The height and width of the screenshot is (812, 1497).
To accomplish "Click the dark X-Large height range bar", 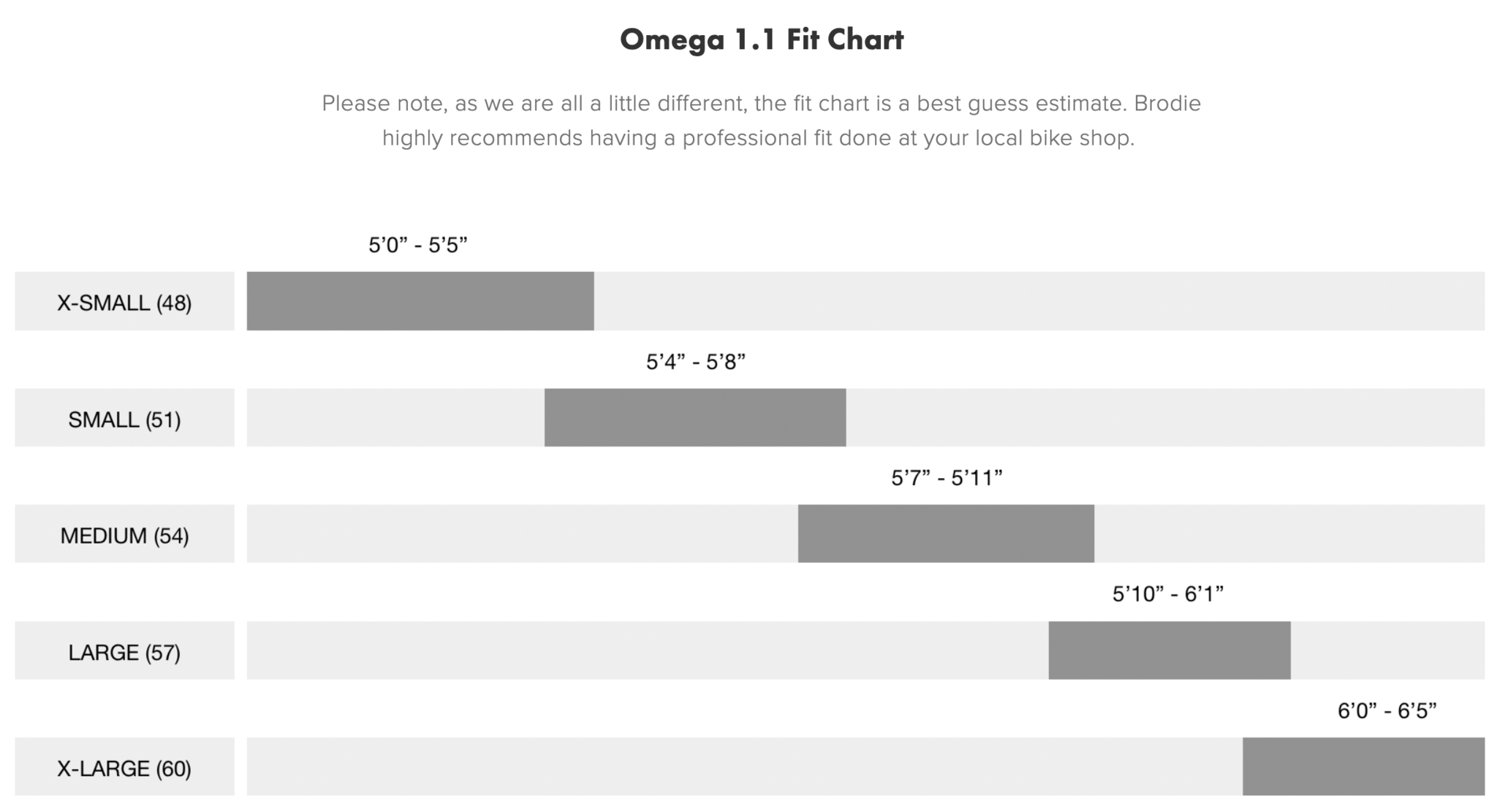I will (1364, 767).
